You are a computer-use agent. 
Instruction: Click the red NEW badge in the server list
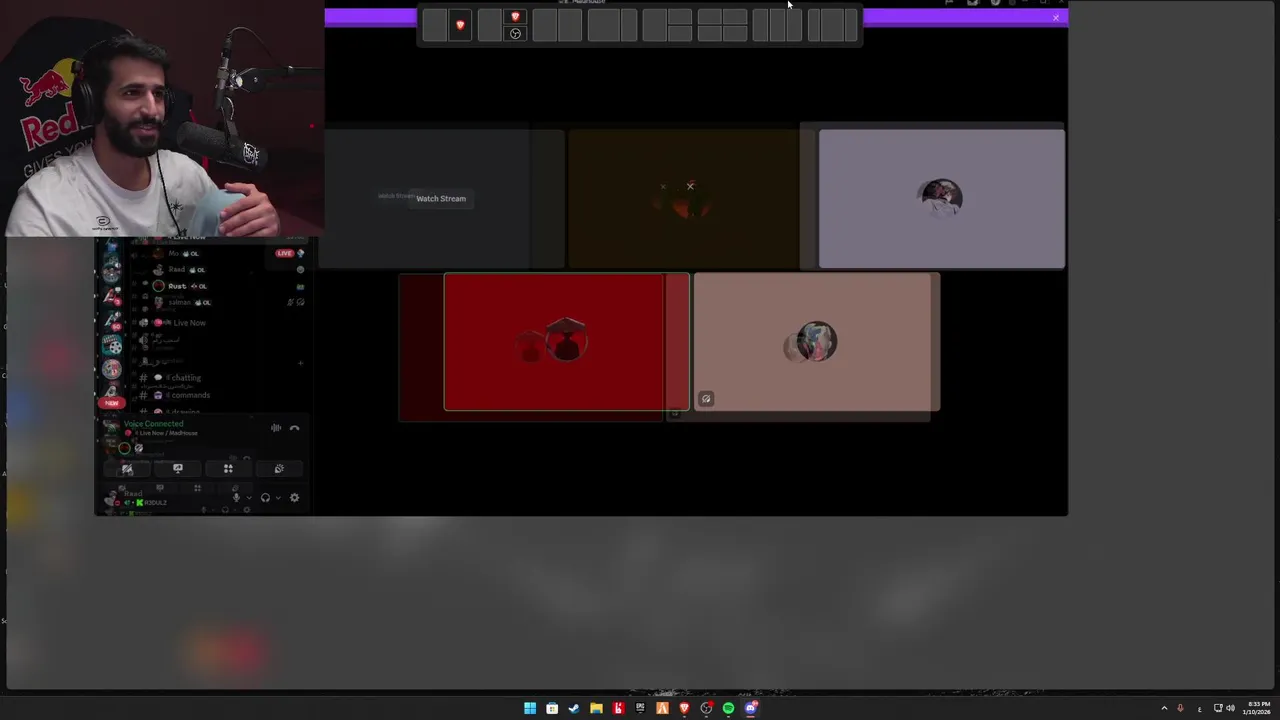click(111, 403)
